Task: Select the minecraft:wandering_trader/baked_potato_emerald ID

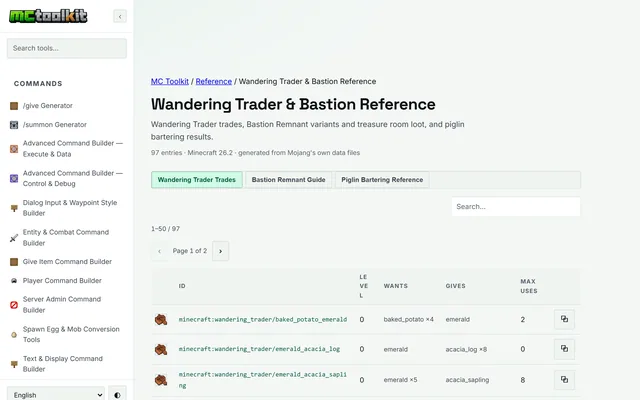Action: click(263, 320)
